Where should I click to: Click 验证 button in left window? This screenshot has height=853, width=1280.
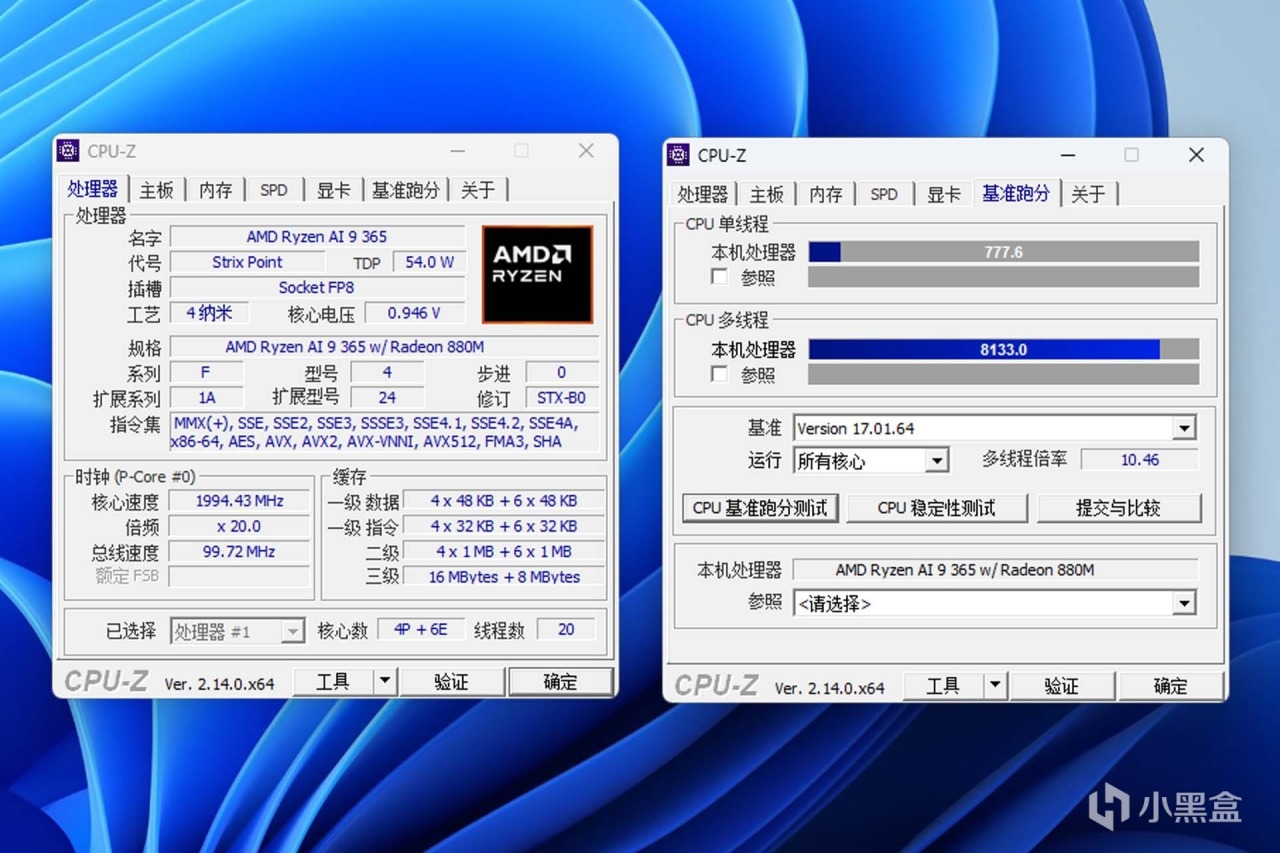[x=452, y=682]
